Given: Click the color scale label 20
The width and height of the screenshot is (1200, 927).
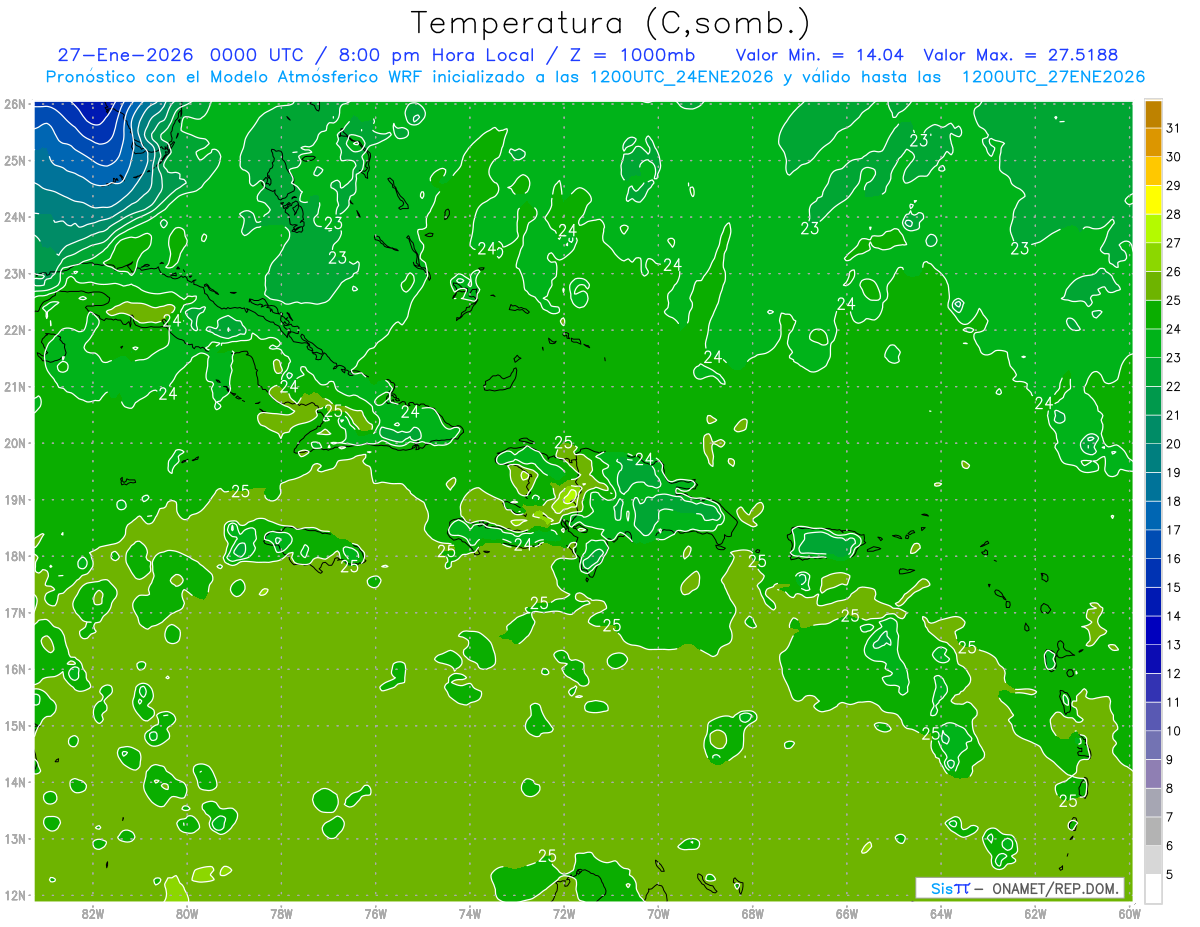Looking at the screenshot, I should coord(1173,444).
